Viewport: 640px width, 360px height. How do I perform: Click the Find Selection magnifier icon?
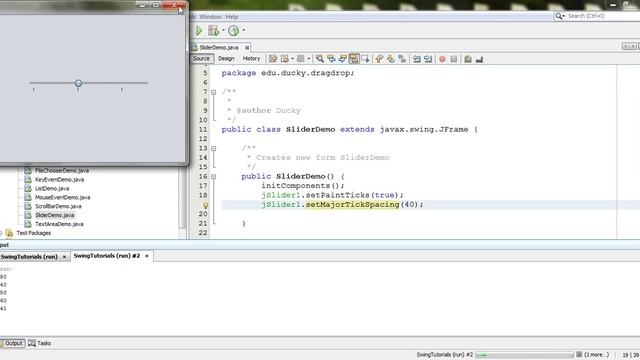point(320,59)
